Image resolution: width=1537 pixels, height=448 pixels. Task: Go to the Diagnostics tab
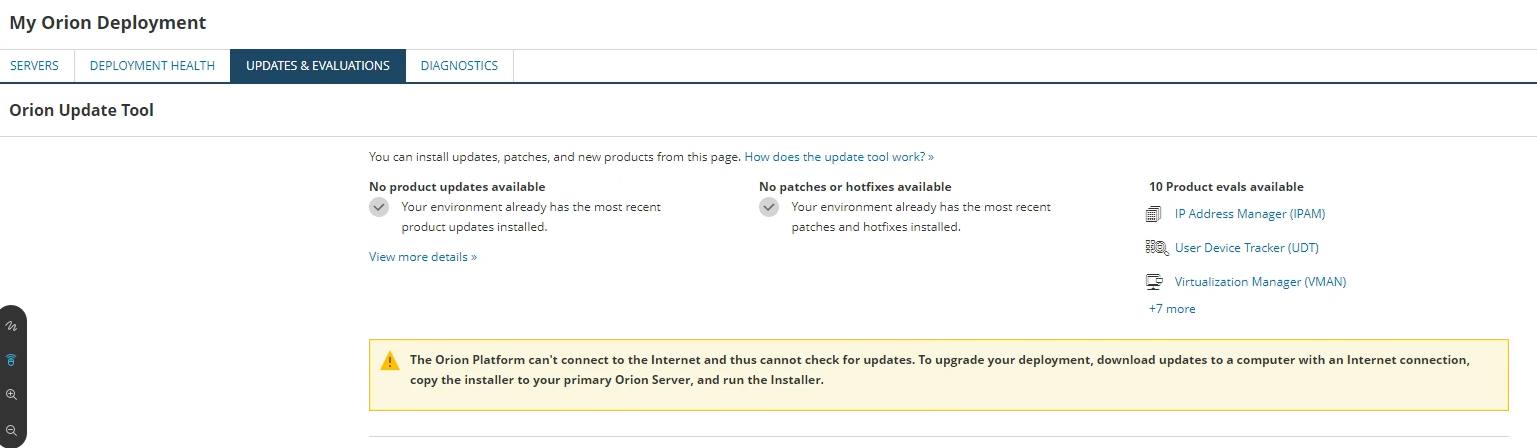click(x=459, y=66)
